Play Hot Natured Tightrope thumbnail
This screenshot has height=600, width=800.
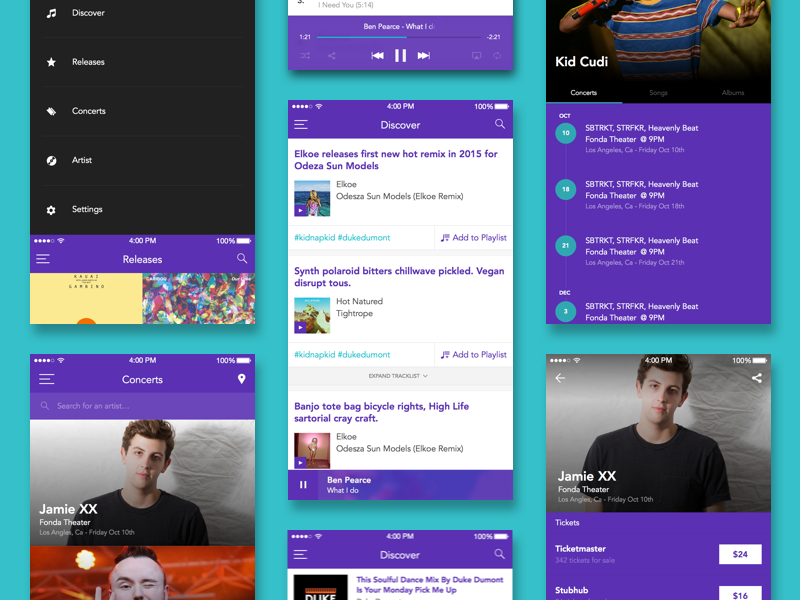(x=312, y=315)
